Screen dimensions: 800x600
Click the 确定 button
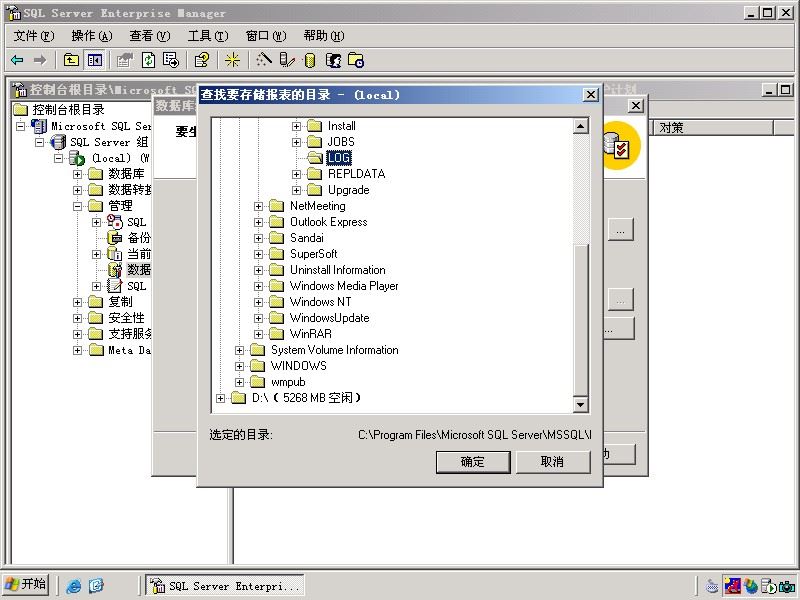tap(473, 462)
